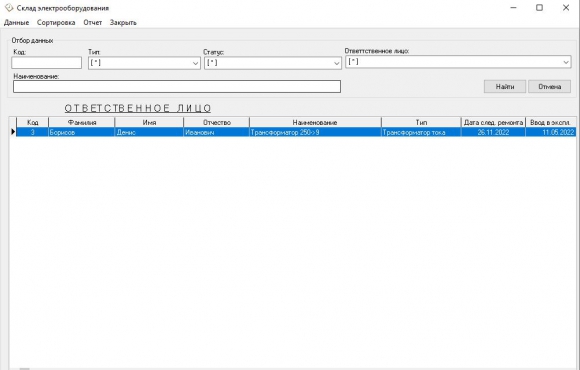Click the row selector arrow indicator

click(x=13, y=132)
